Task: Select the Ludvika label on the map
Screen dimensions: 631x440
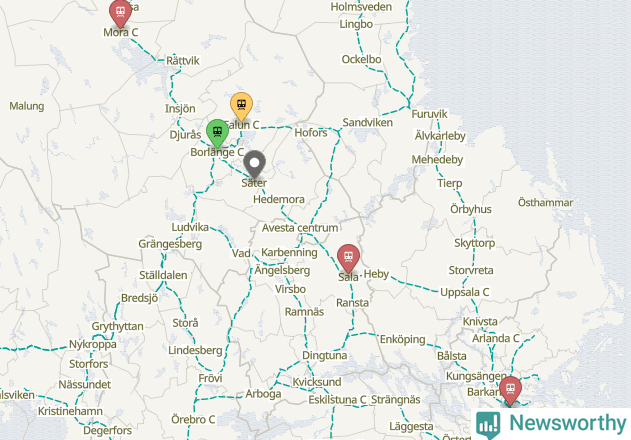Action: click(190, 227)
